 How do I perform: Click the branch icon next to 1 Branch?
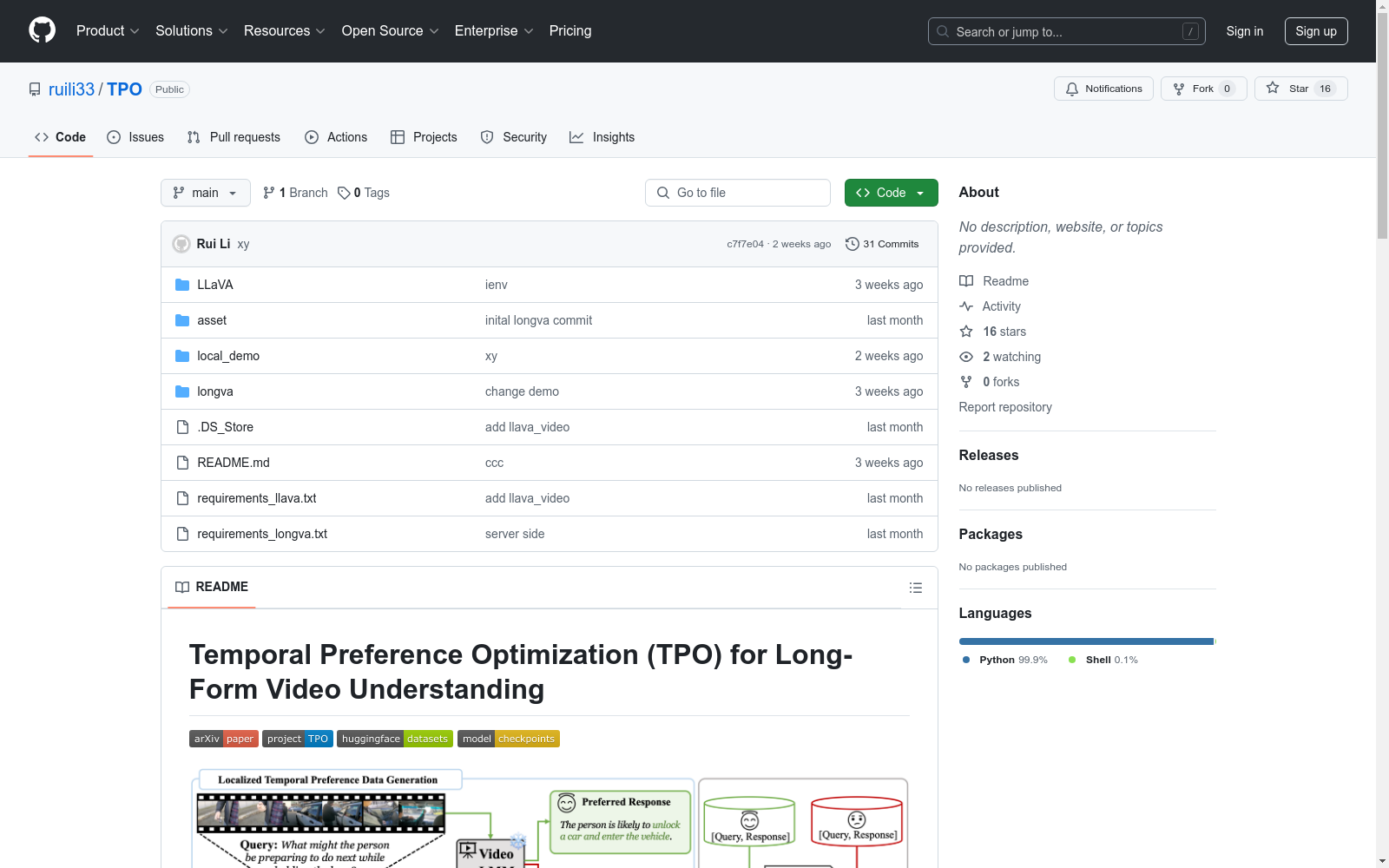269,193
